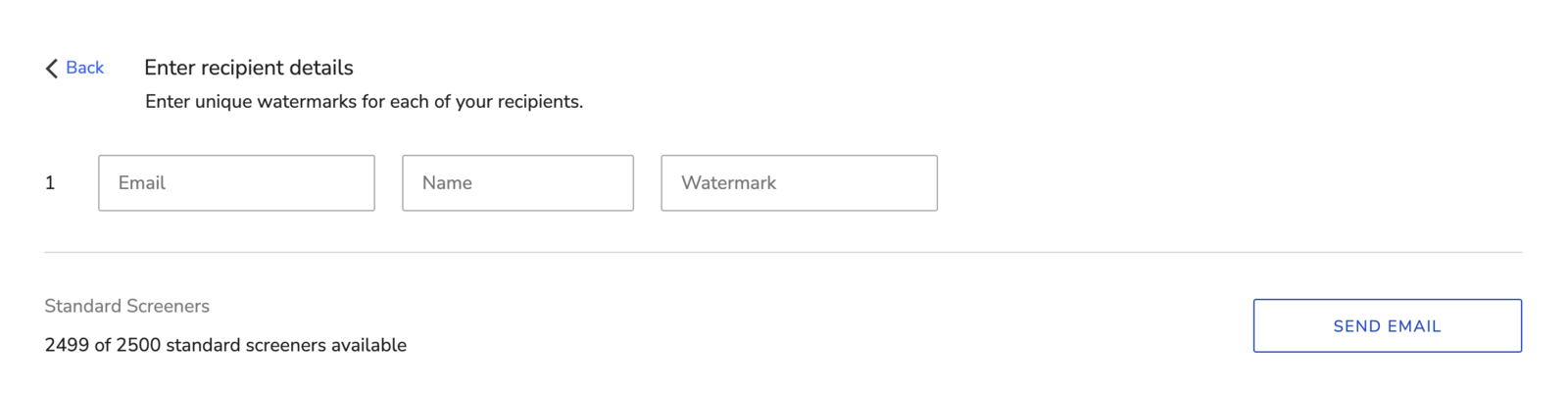Return to previous step via left chevron
The image size is (1568, 393).
(x=52, y=68)
